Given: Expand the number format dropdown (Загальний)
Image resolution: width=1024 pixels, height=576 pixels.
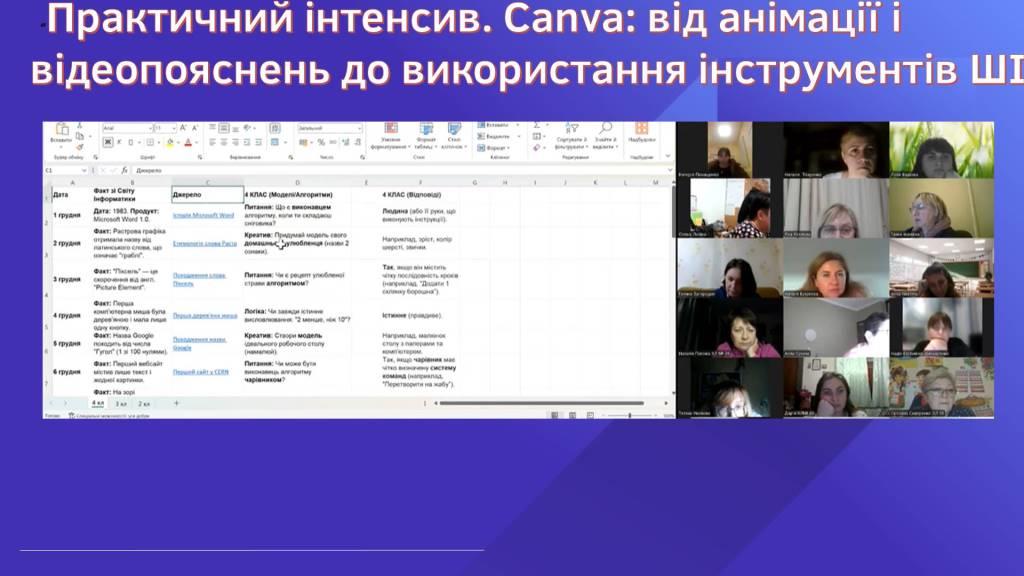Looking at the screenshot, I should click(x=328, y=128).
